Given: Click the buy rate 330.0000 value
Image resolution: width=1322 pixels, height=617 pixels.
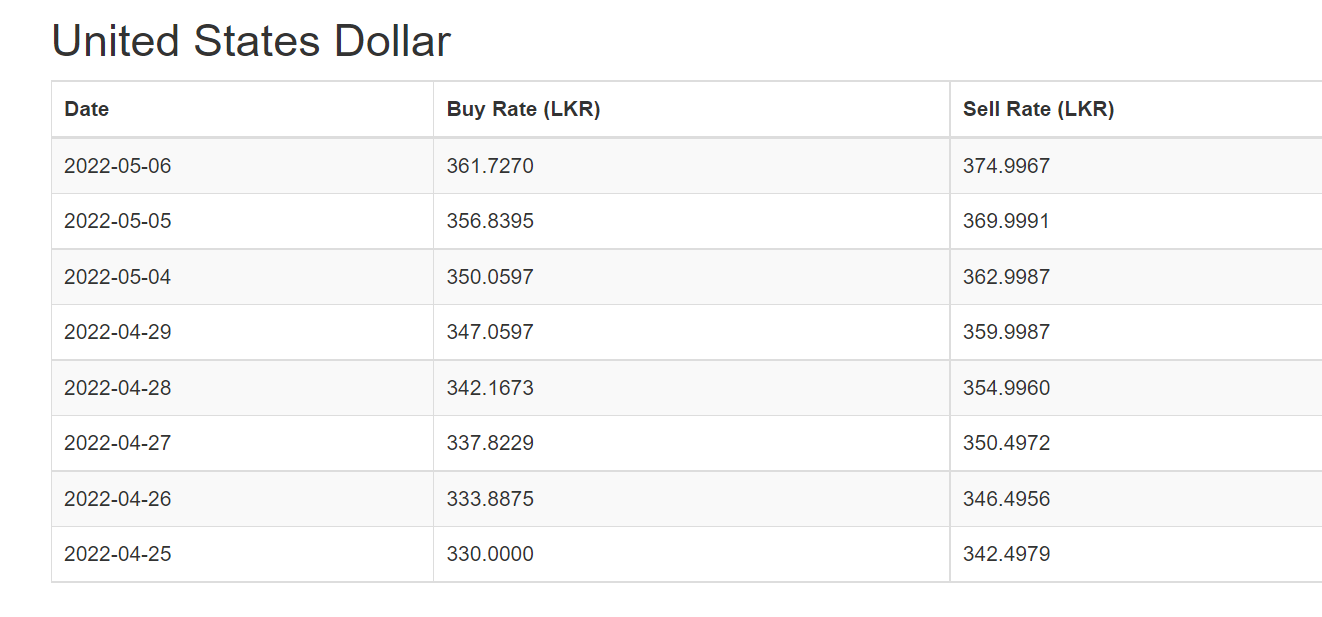Looking at the screenshot, I should point(490,554).
